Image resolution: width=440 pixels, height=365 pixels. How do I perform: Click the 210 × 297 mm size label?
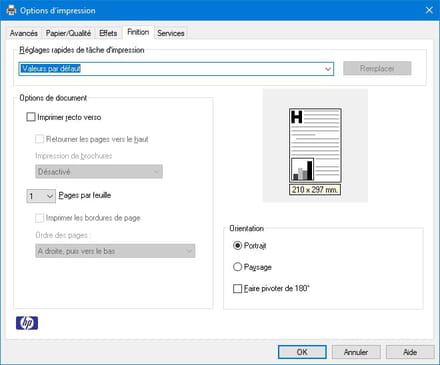tap(315, 190)
